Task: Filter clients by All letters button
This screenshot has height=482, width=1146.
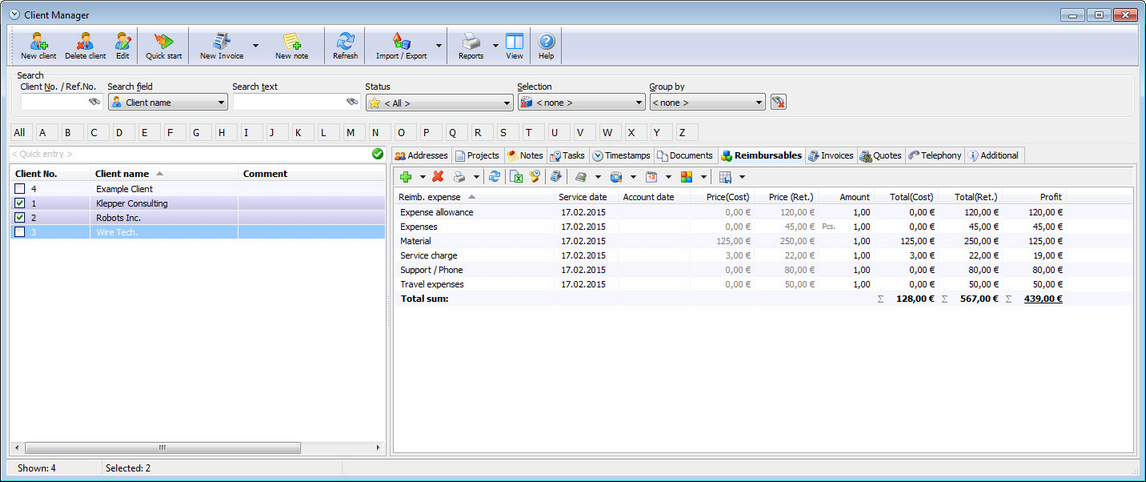Action: point(20,132)
